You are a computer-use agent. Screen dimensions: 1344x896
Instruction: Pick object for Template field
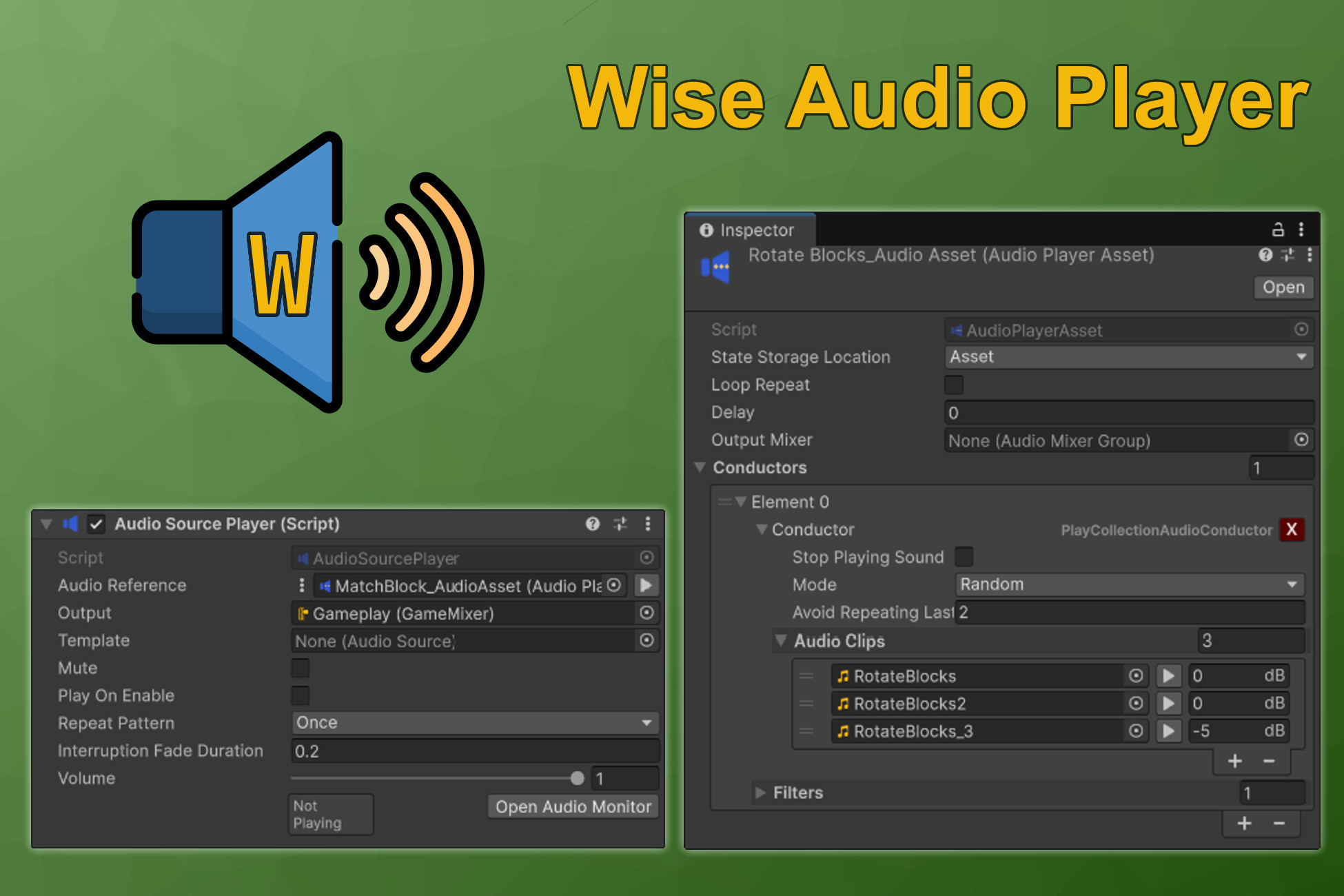click(646, 640)
